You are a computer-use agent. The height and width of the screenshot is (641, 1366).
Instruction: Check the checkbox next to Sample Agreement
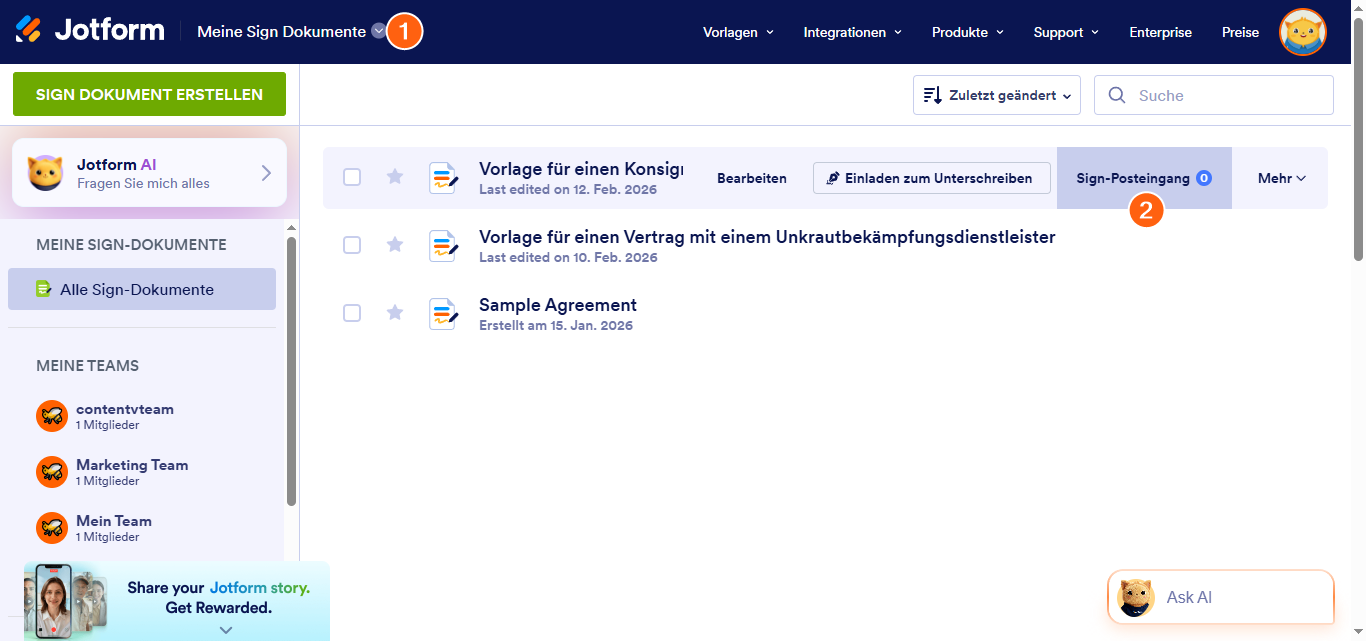click(352, 312)
